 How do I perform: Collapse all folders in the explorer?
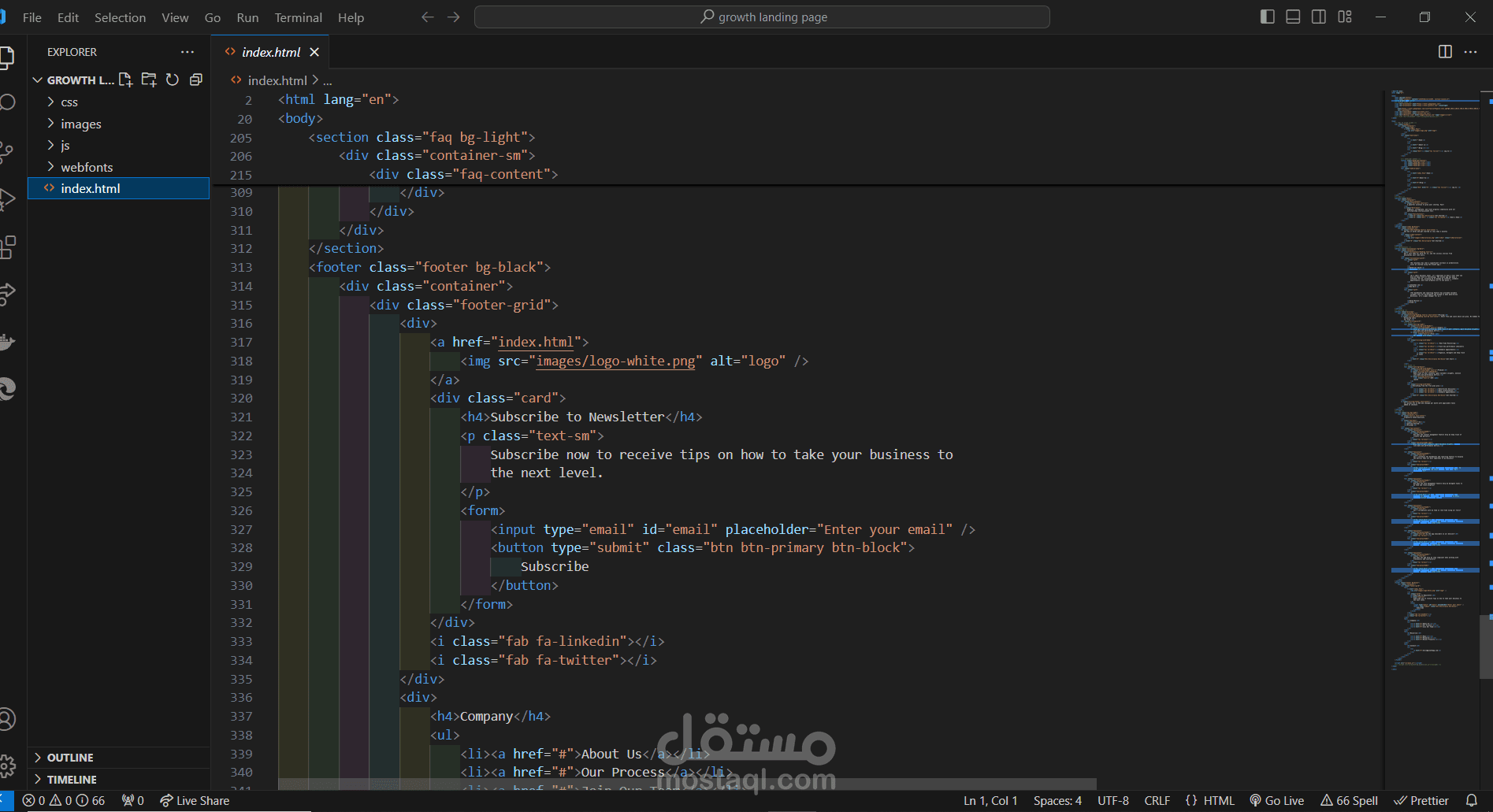coord(196,80)
